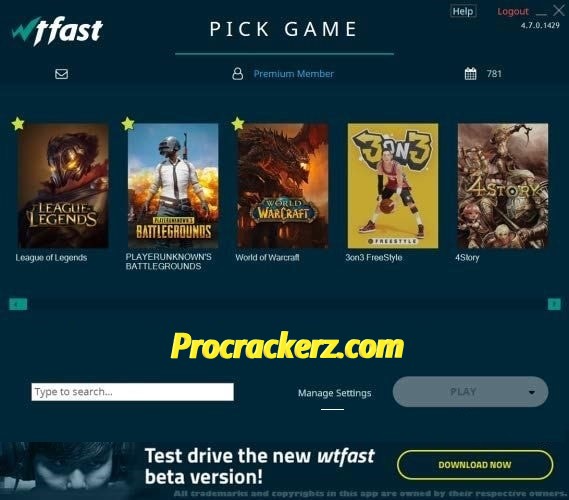Click Logout link

513,12
